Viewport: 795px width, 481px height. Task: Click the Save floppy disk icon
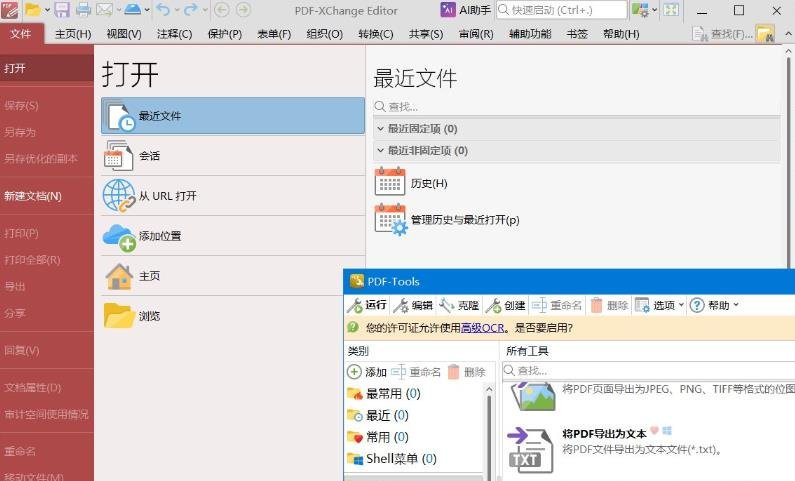(x=62, y=10)
